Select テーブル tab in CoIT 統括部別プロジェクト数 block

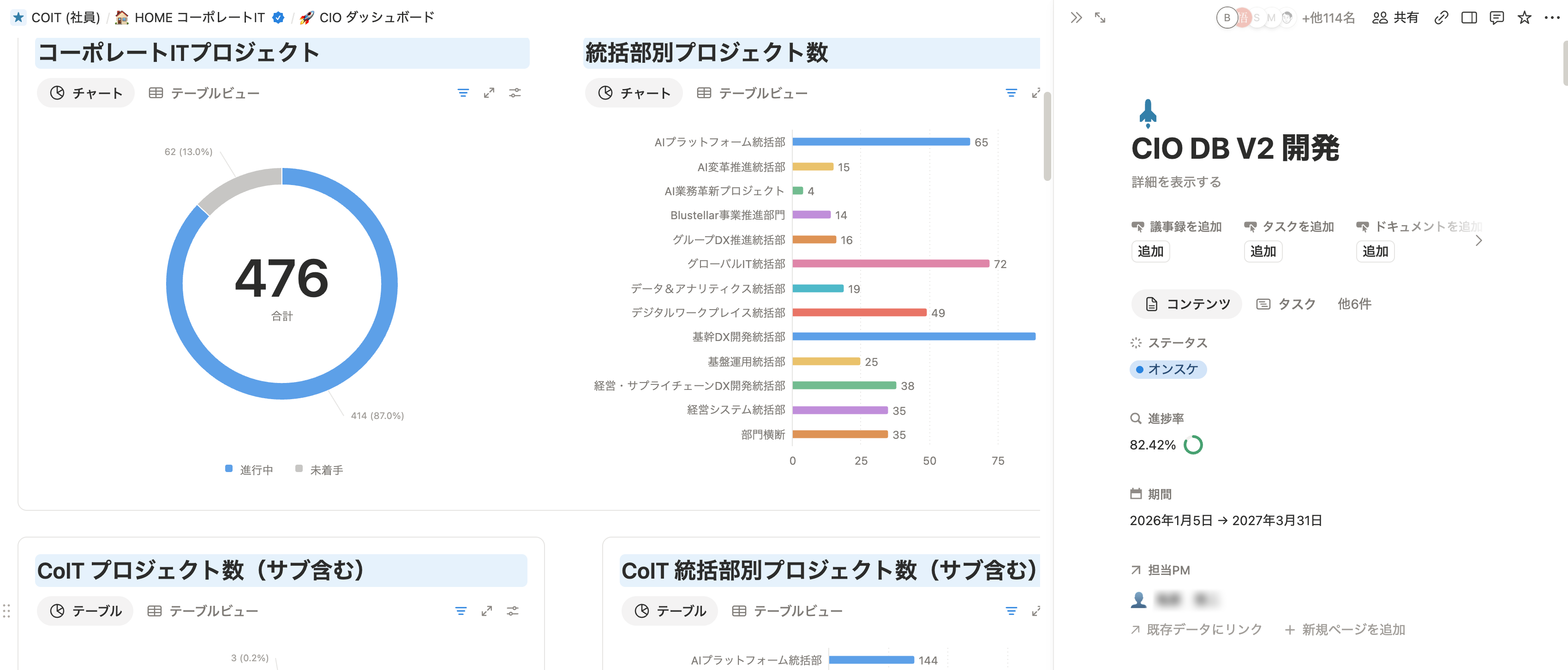669,611
